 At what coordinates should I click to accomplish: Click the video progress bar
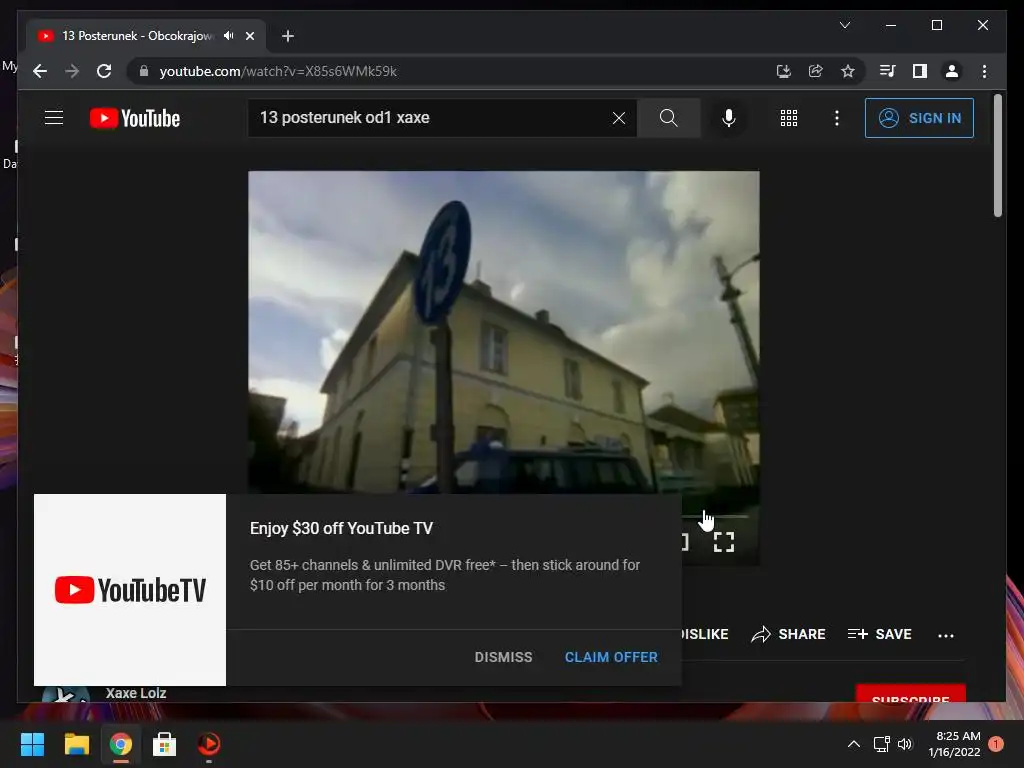pyautogui.click(x=715, y=516)
